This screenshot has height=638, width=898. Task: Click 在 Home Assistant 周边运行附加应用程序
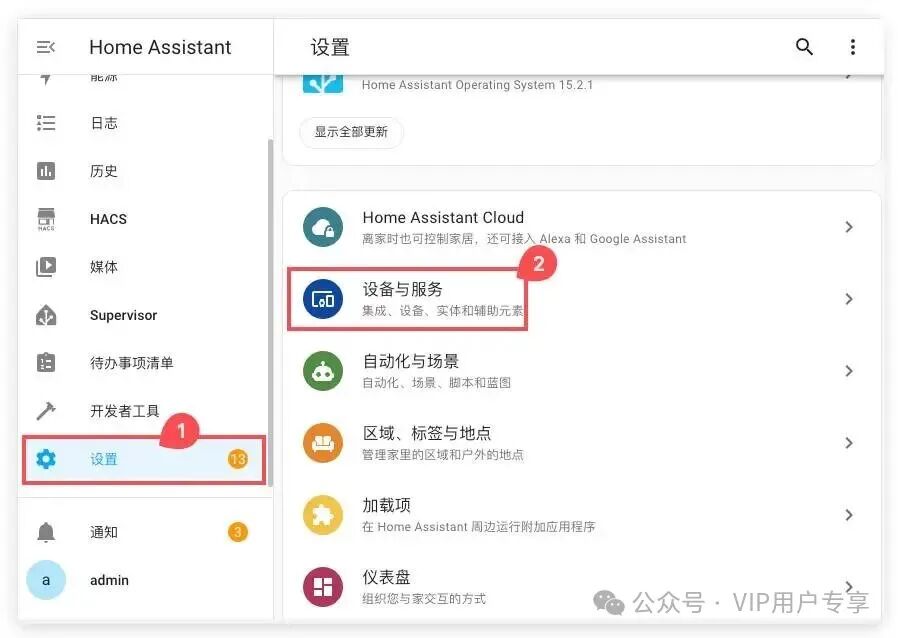pos(478,527)
